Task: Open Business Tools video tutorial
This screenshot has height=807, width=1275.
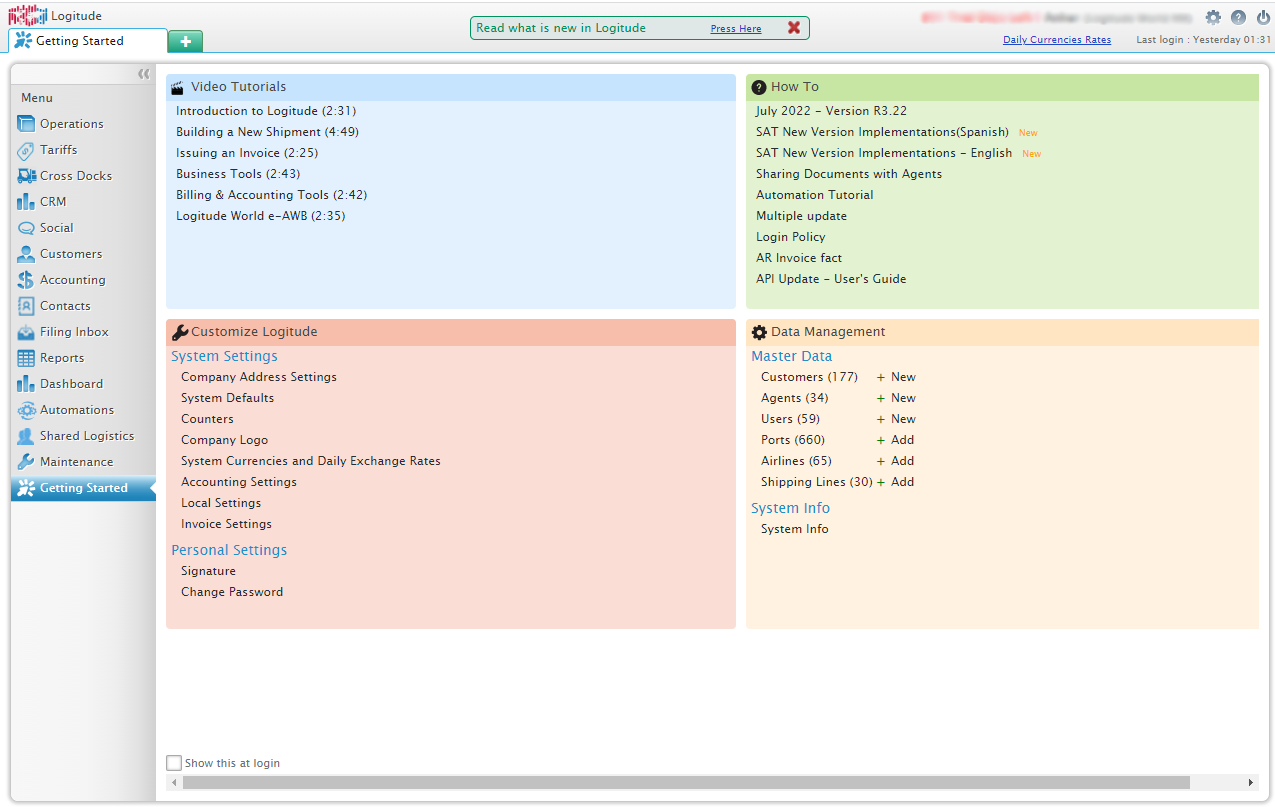Action: (x=238, y=174)
